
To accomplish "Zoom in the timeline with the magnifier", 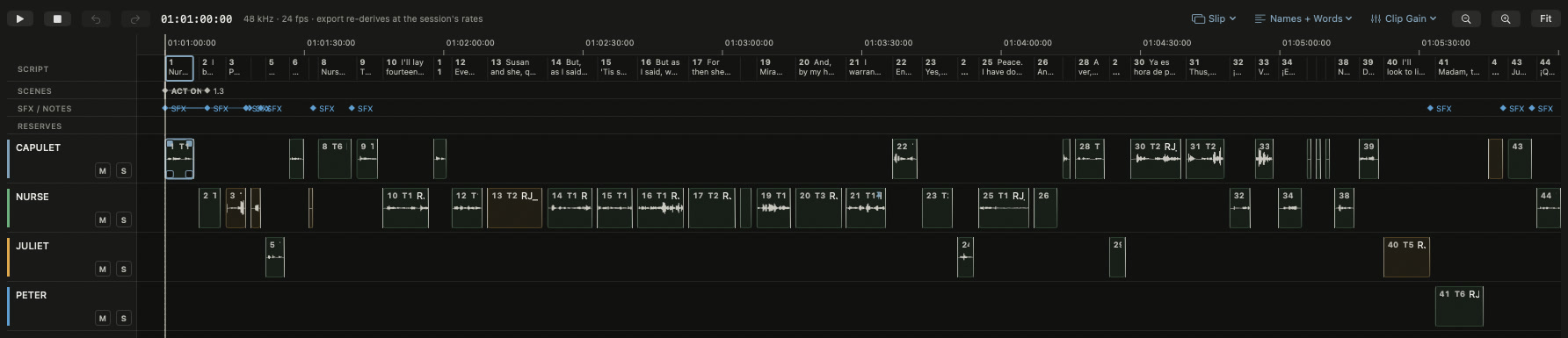I will coord(1506,18).
